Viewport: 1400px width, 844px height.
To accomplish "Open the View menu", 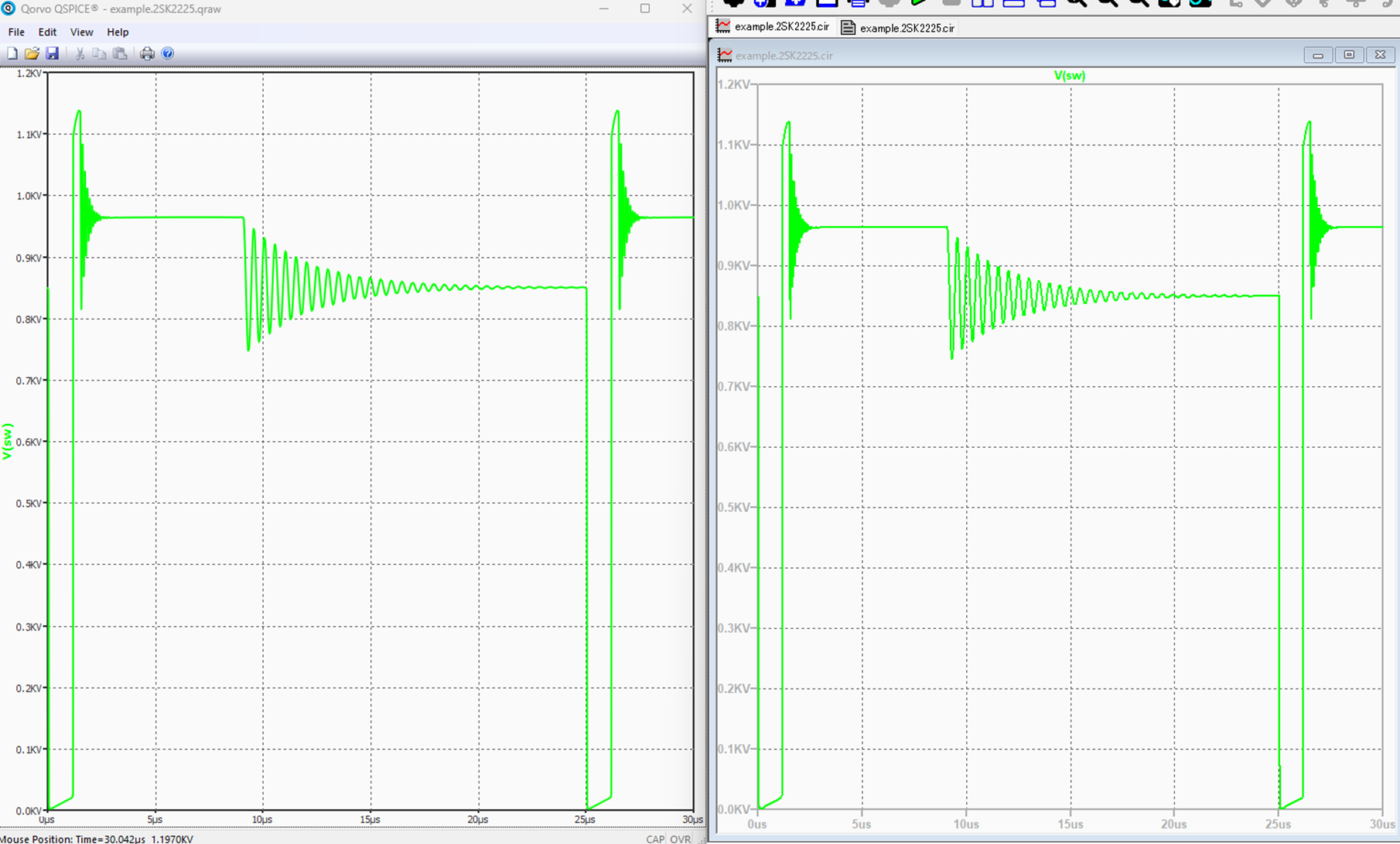I will [x=81, y=32].
